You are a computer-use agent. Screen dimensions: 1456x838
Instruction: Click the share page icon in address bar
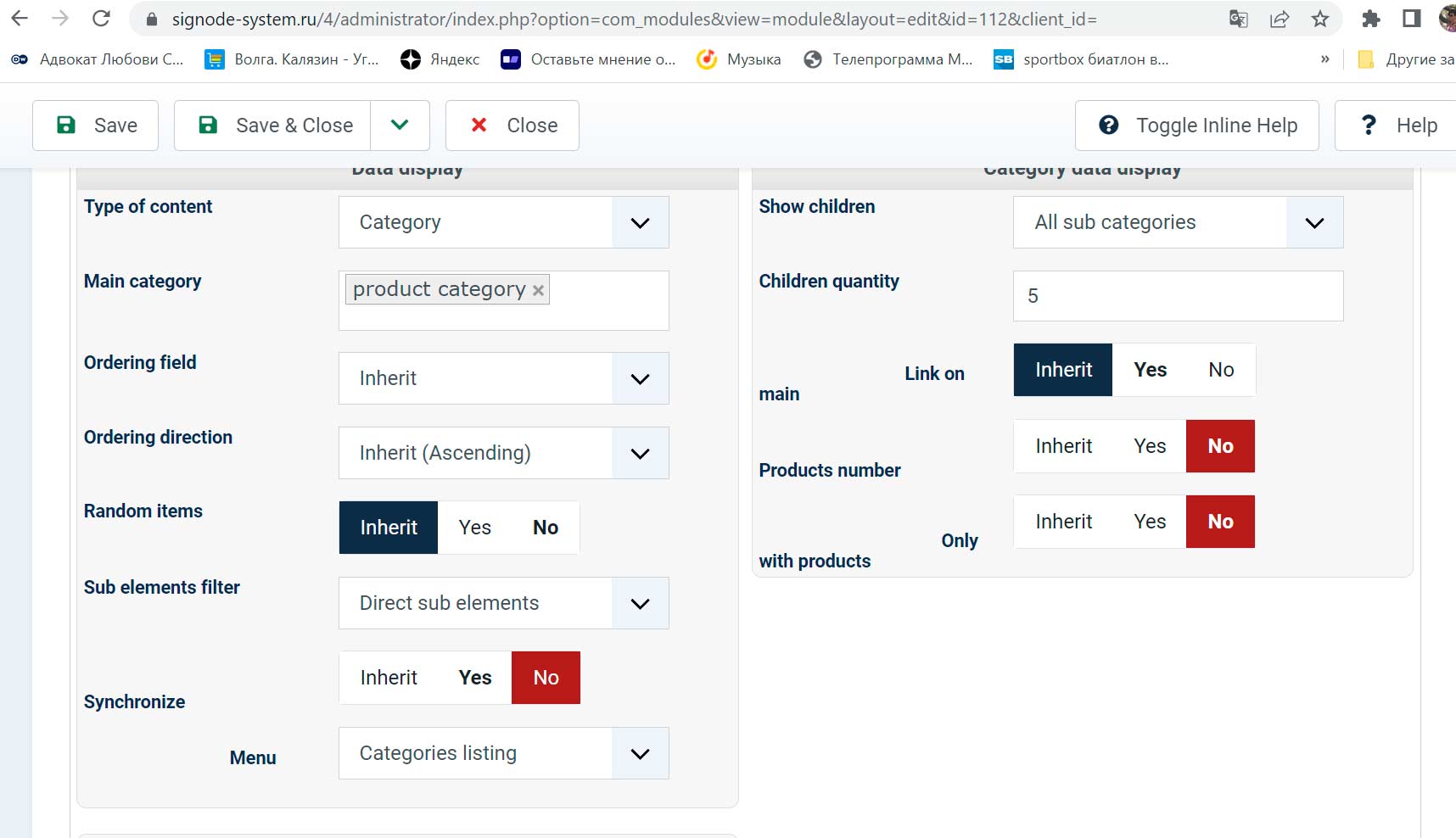pos(1280,19)
